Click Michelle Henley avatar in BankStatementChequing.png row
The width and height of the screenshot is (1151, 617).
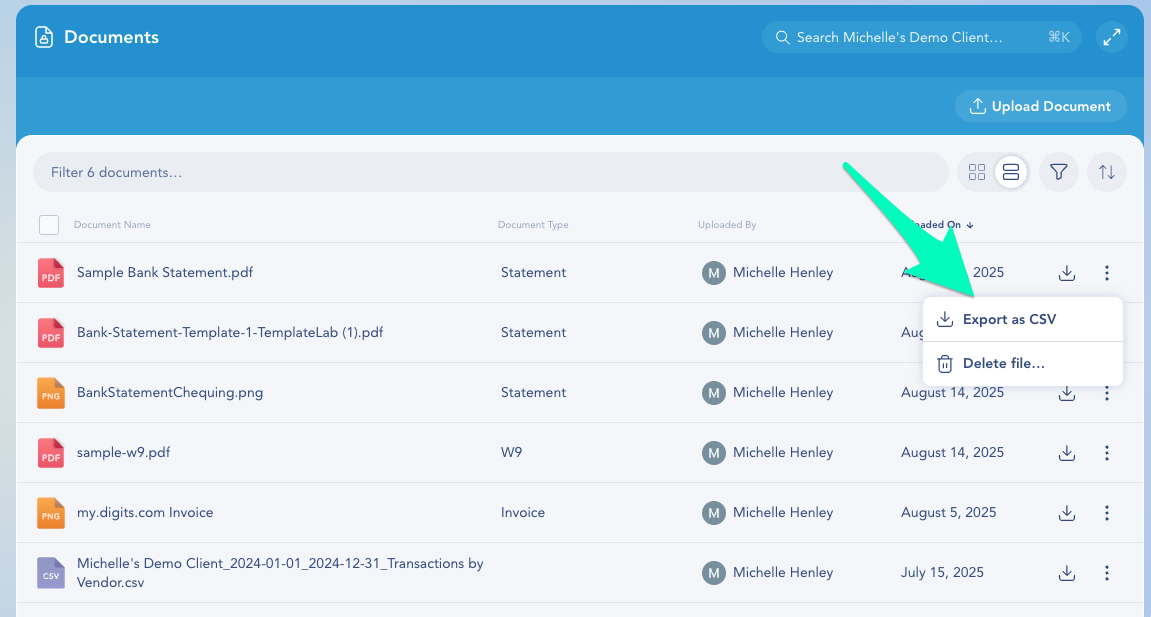click(x=714, y=393)
